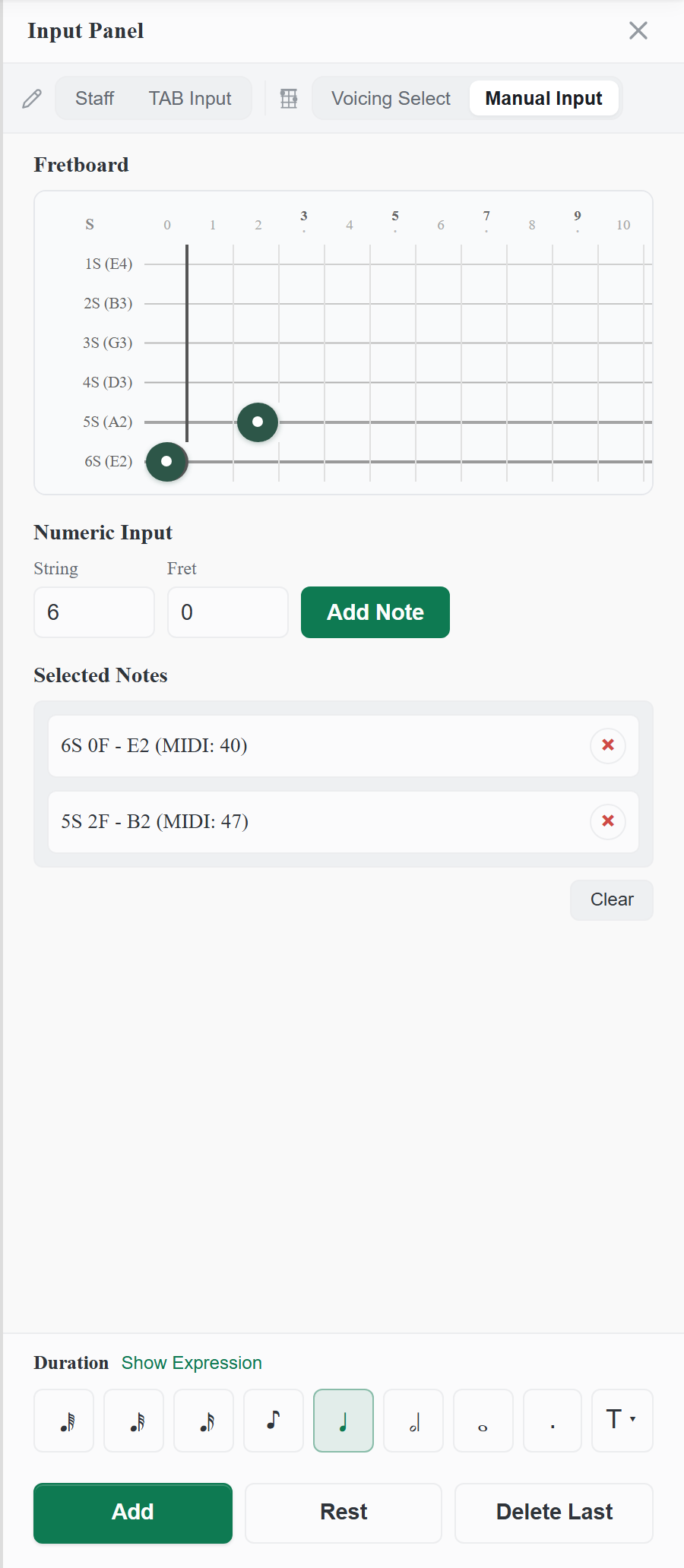This screenshot has width=684, height=1568.
Task: Toggle the fretboard marker on 5S fret 2
Action: 258,422
